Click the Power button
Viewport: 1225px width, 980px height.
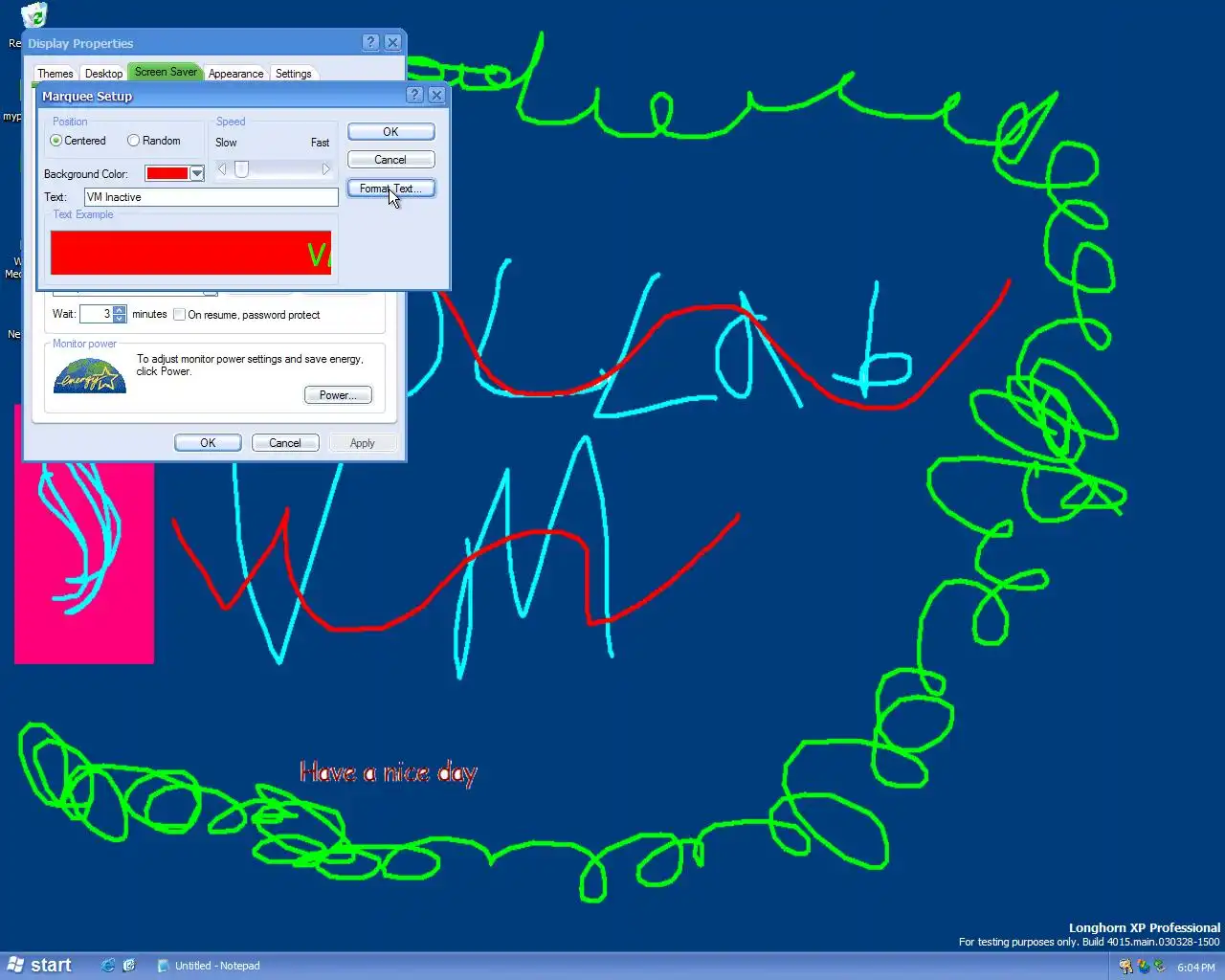tap(338, 395)
